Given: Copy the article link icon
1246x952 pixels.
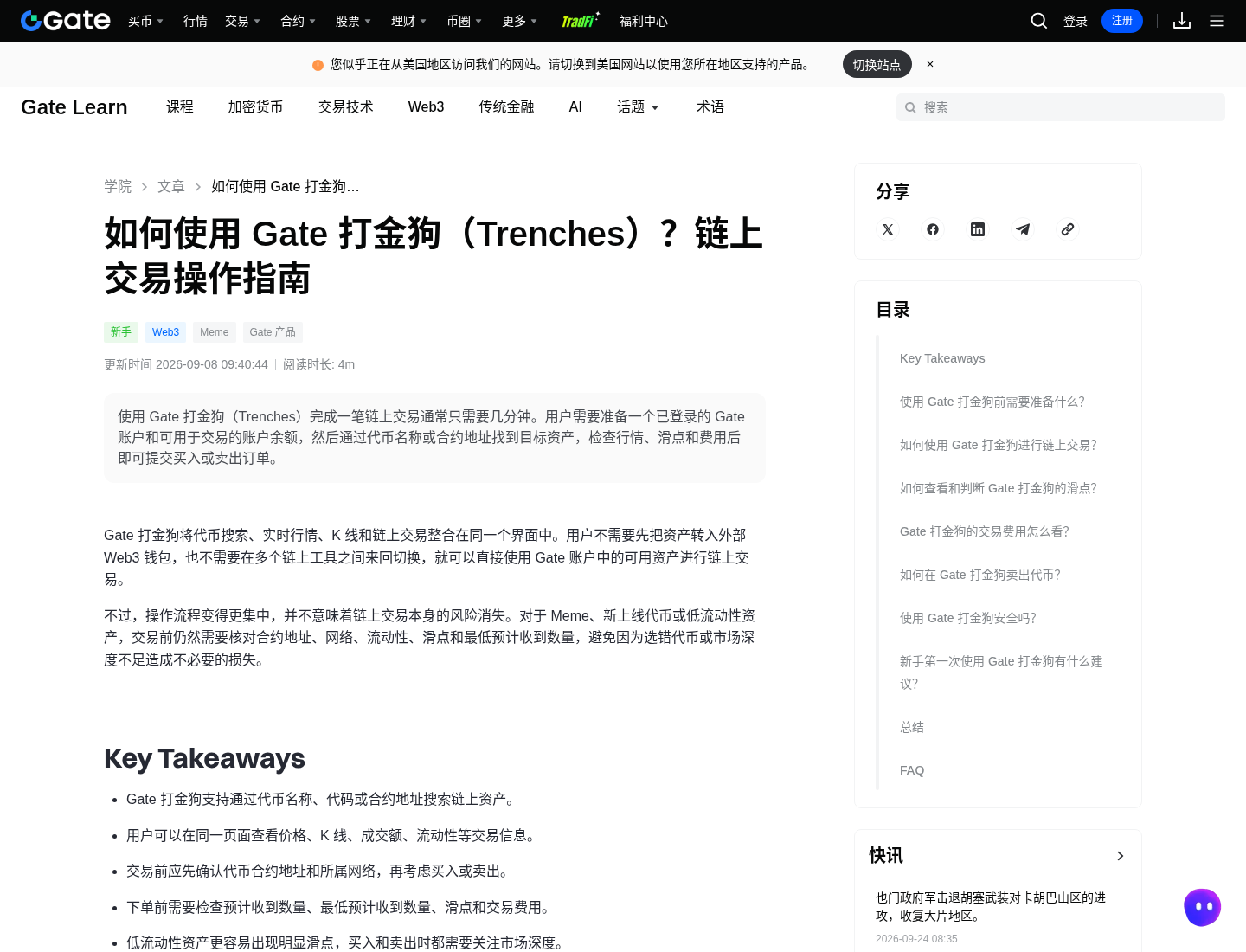Looking at the screenshot, I should (1068, 229).
